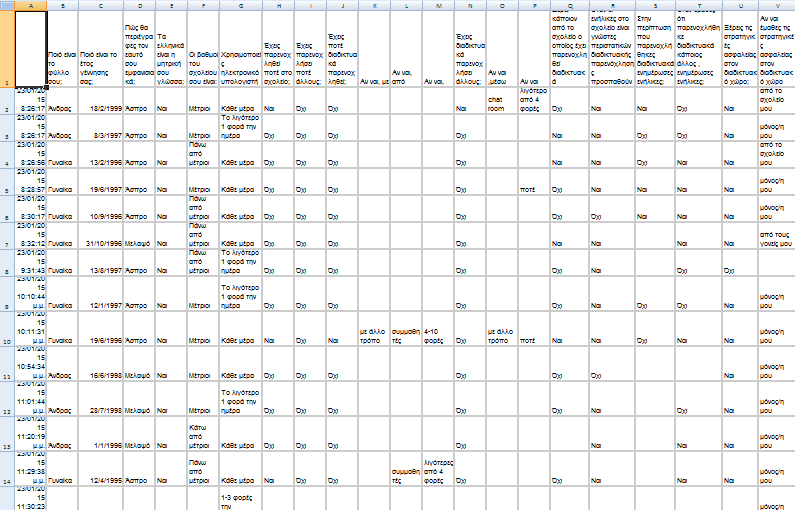Click birth date cell '10/9/1996'
The height and width of the screenshot is (510, 795).
tap(100, 208)
